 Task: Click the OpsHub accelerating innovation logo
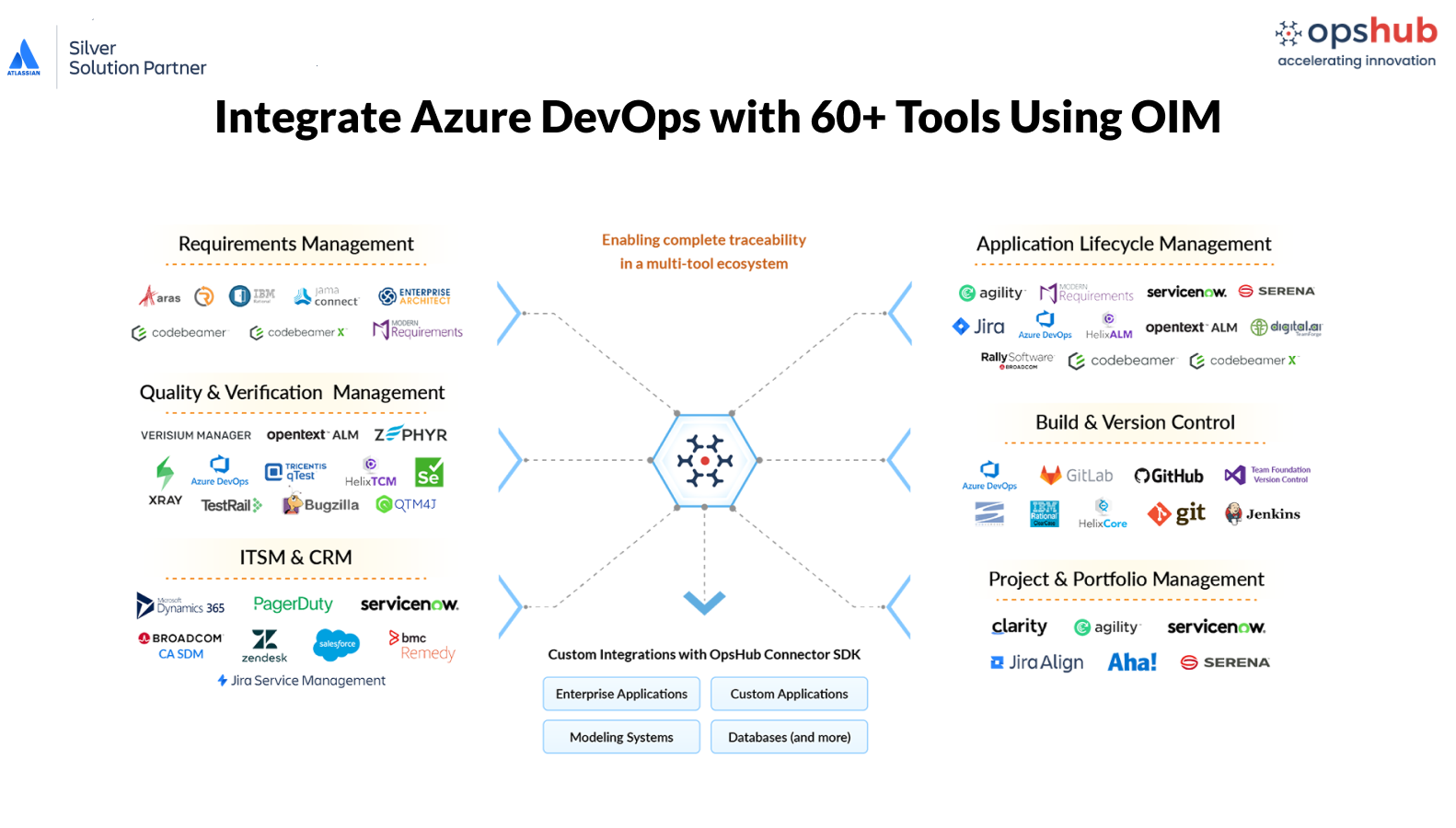(x=1356, y=42)
